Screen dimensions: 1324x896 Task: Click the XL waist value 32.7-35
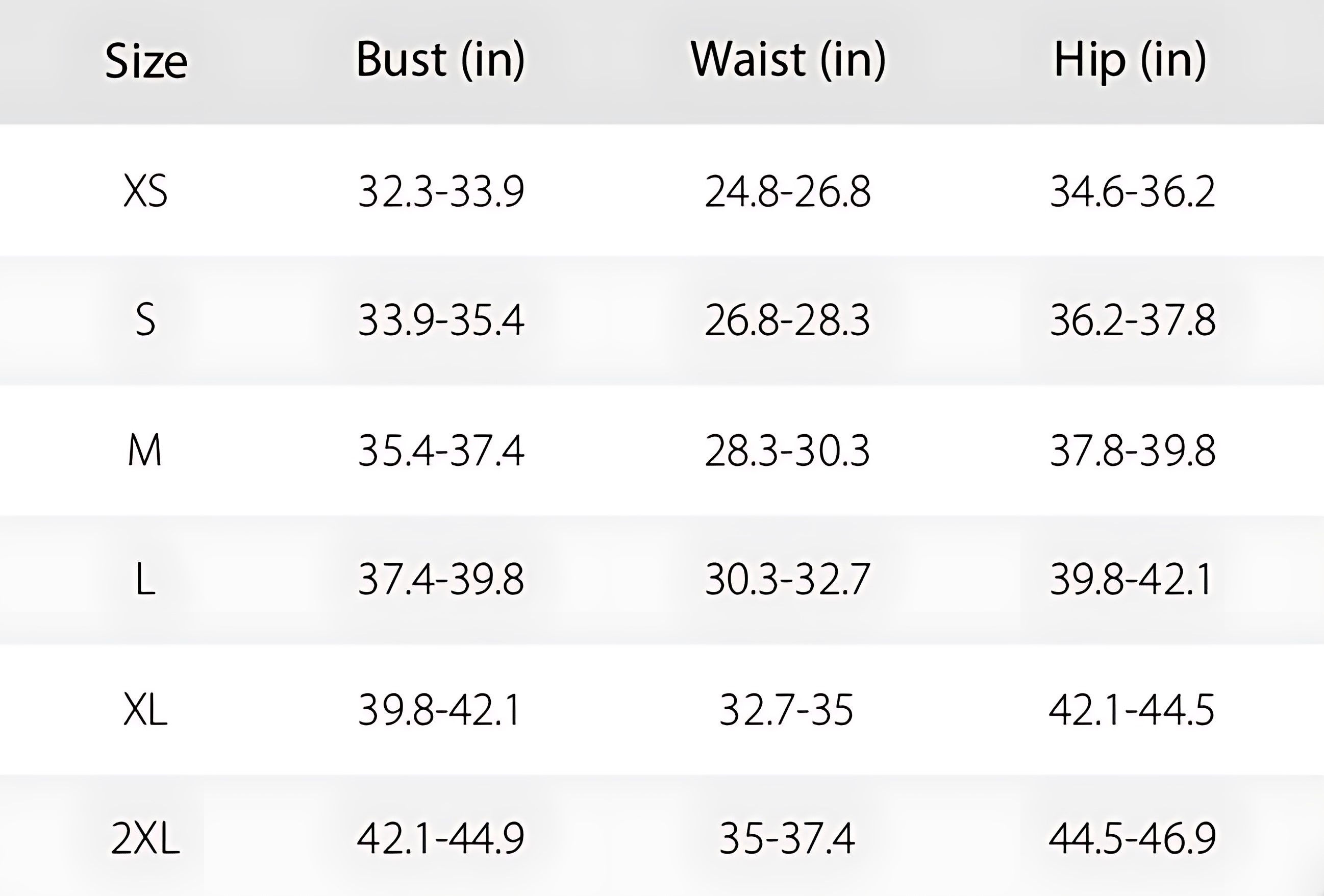[786, 710]
